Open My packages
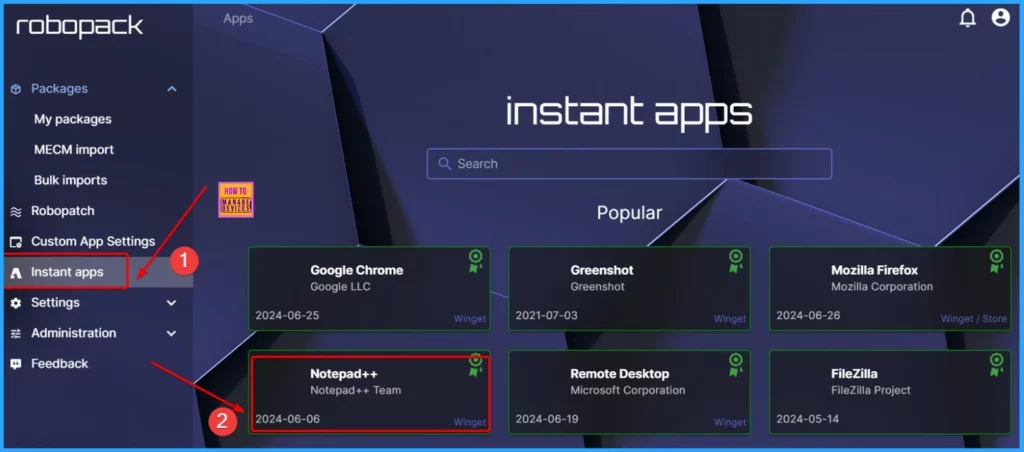 coord(72,120)
